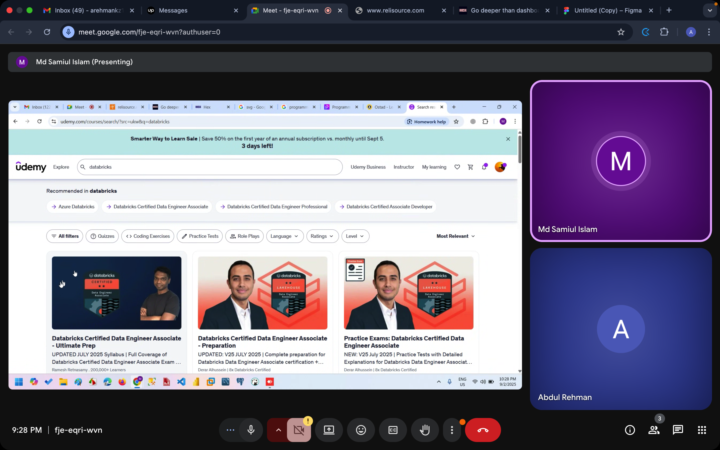The height and width of the screenshot is (450, 720).
Task: Open All filters on shared Udemy page
Action: [65, 236]
